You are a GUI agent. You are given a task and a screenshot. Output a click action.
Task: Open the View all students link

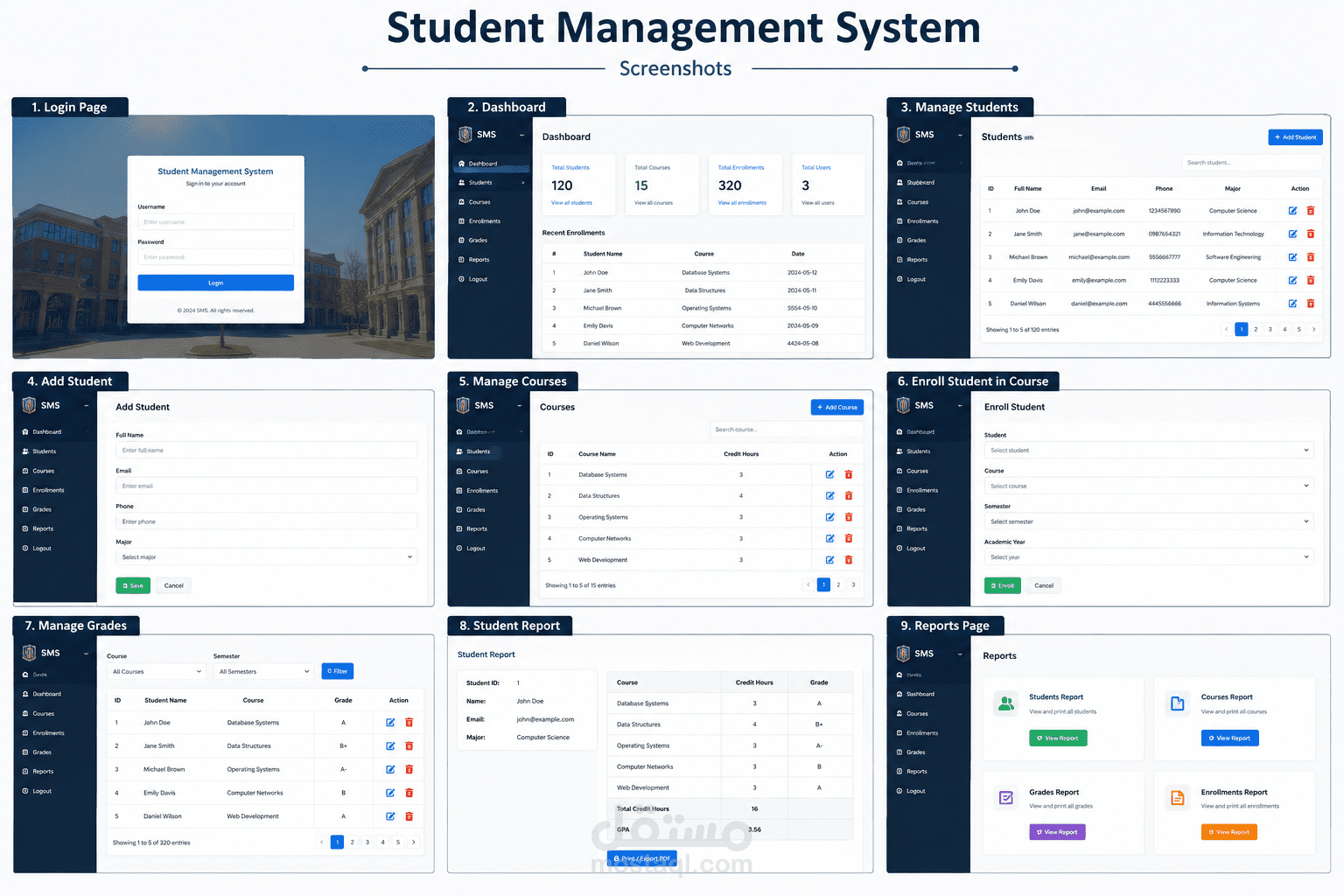click(571, 203)
